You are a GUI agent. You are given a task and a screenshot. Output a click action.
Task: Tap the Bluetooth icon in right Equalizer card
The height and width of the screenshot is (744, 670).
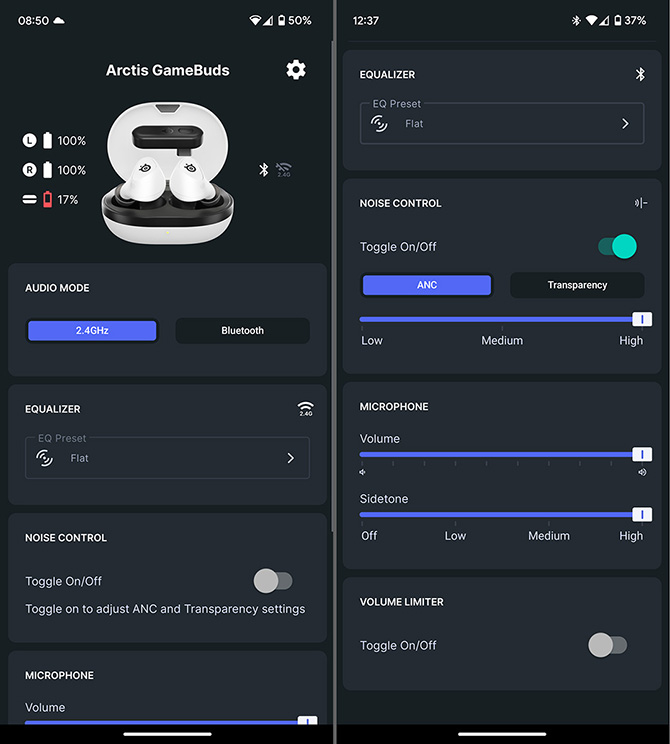(x=640, y=74)
